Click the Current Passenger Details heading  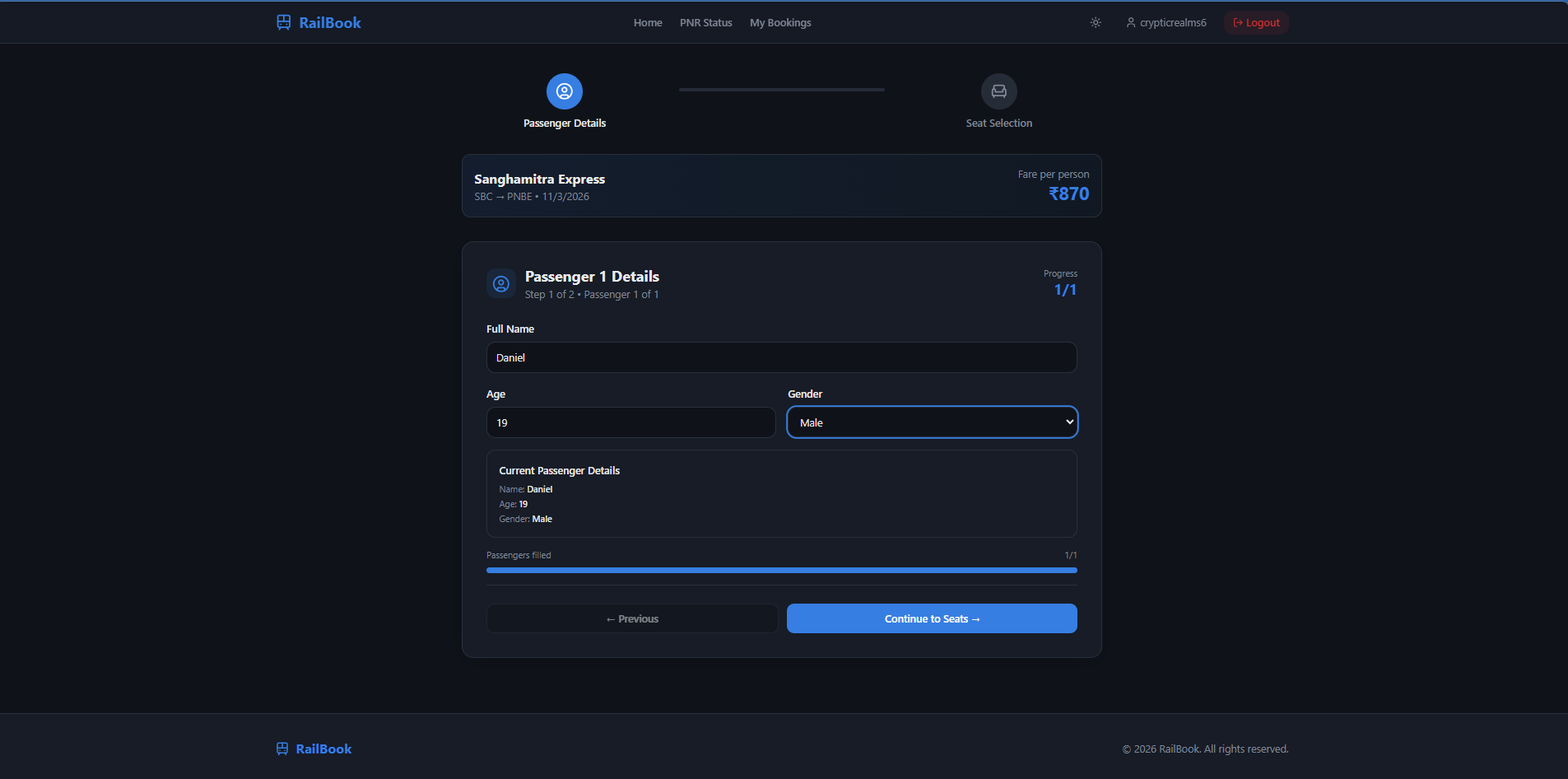[560, 471]
